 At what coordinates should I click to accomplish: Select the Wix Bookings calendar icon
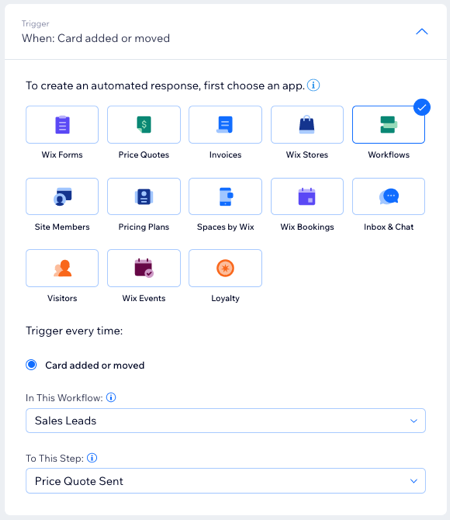click(307, 196)
